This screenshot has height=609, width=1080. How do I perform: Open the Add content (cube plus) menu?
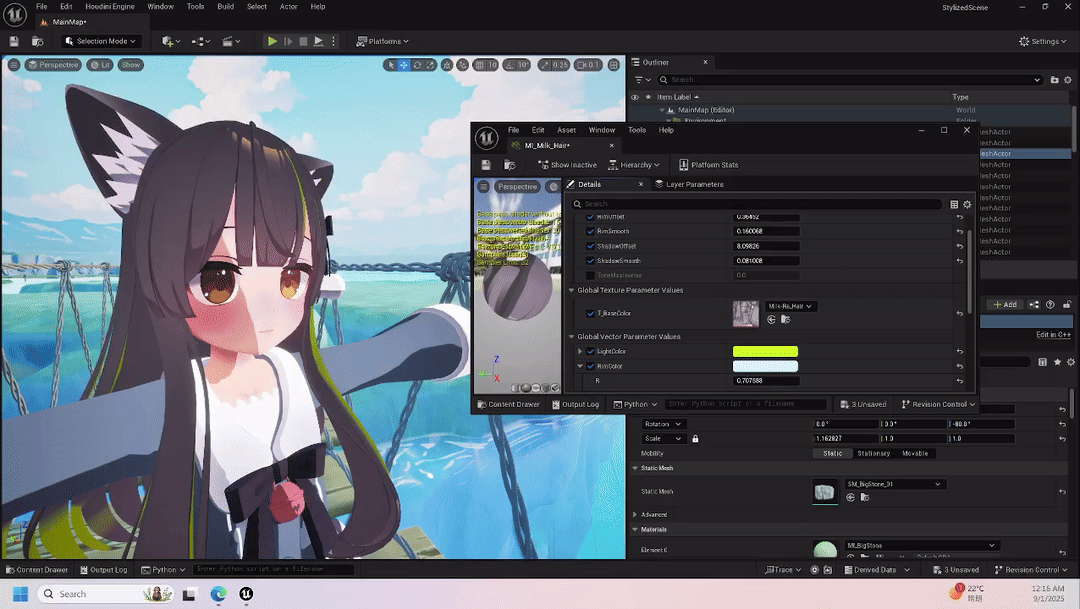pyautogui.click(x=170, y=41)
